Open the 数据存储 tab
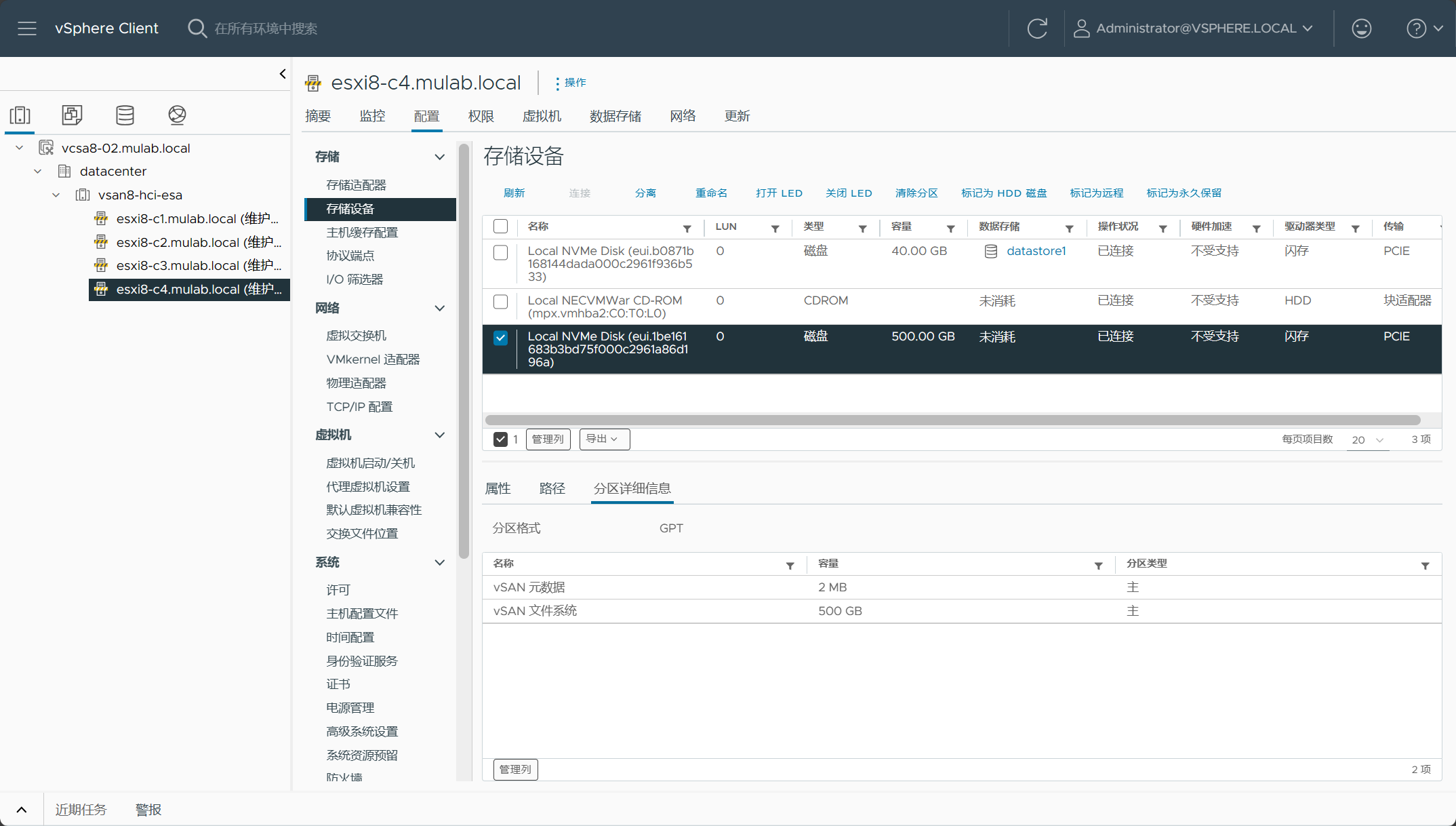The image size is (1456, 826). coord(615,116)
